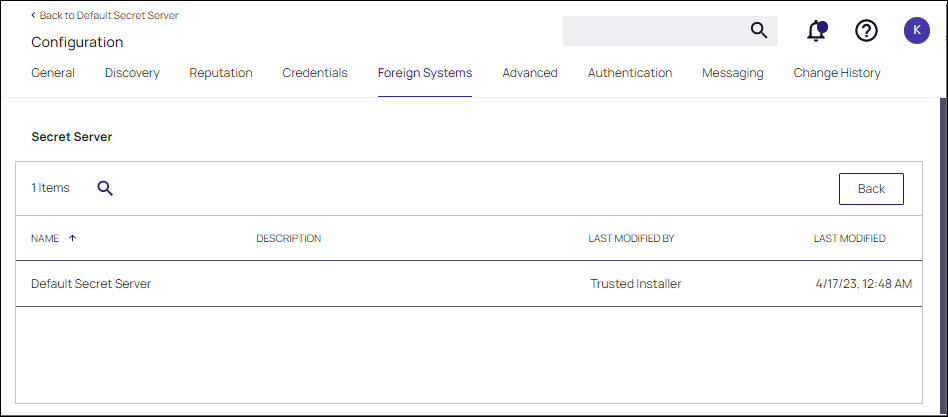Click the Configuration page title

pyautogui.click(x=77, y=42)
